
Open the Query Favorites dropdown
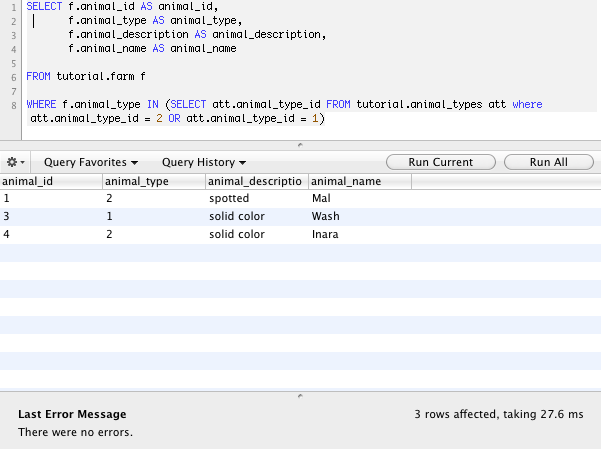click(x=91, y=163)
